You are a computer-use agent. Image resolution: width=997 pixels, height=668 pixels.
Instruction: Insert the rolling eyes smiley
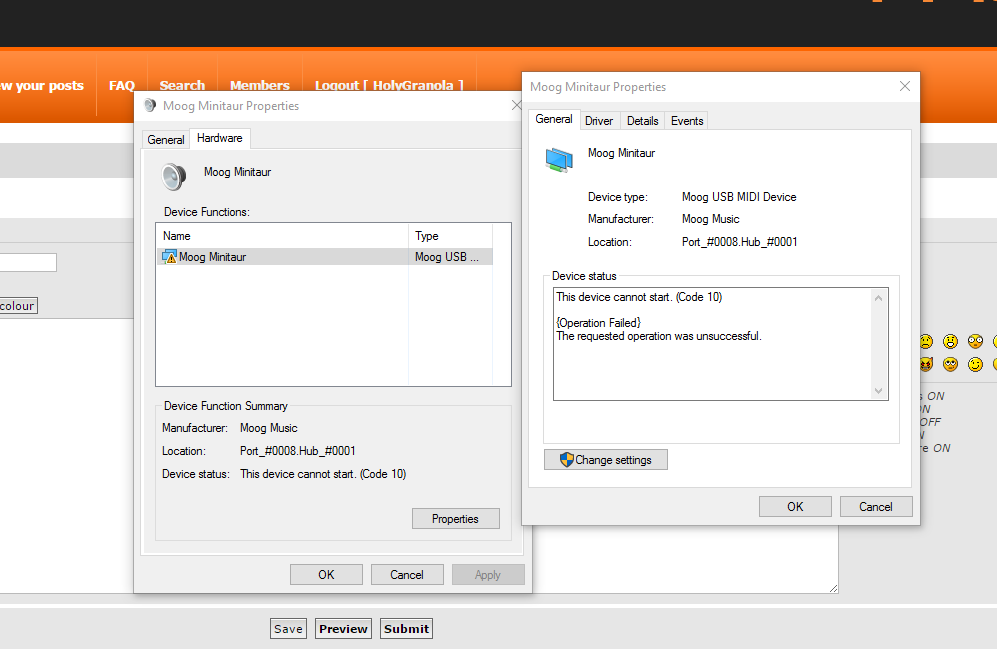click(x=950, y=364)
